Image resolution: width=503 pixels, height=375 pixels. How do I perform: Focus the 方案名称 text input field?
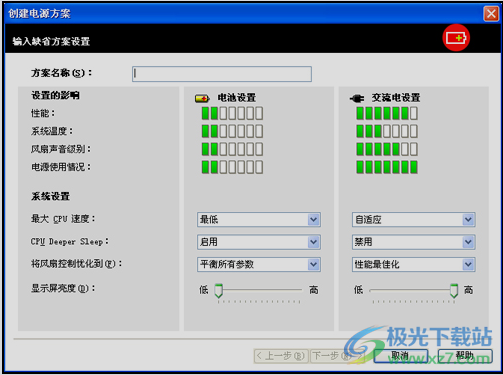222,74
